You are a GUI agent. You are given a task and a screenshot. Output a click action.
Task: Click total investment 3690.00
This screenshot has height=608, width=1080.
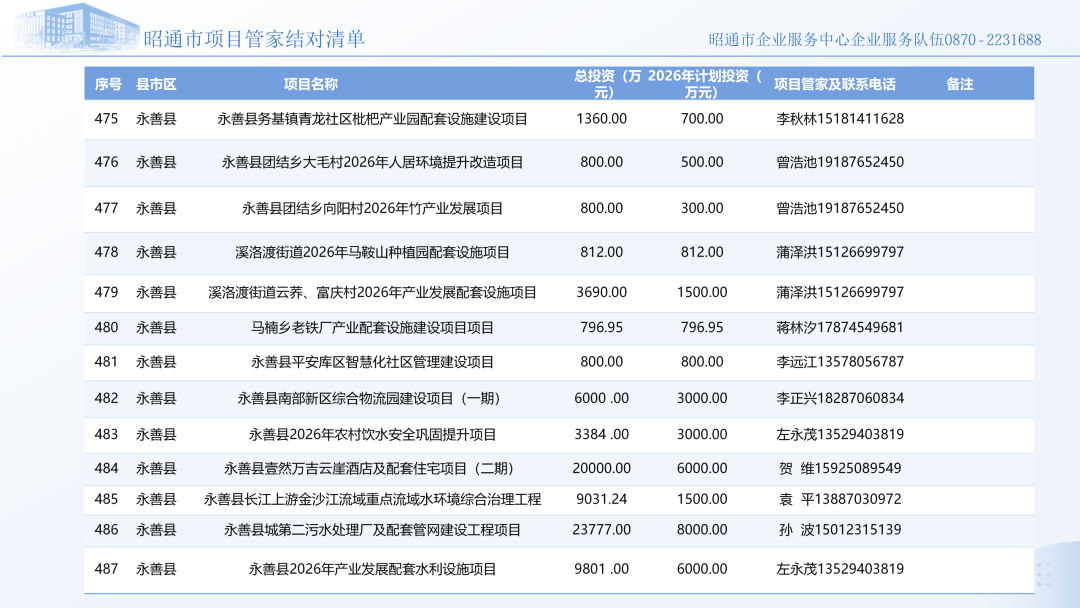point(601,293)
